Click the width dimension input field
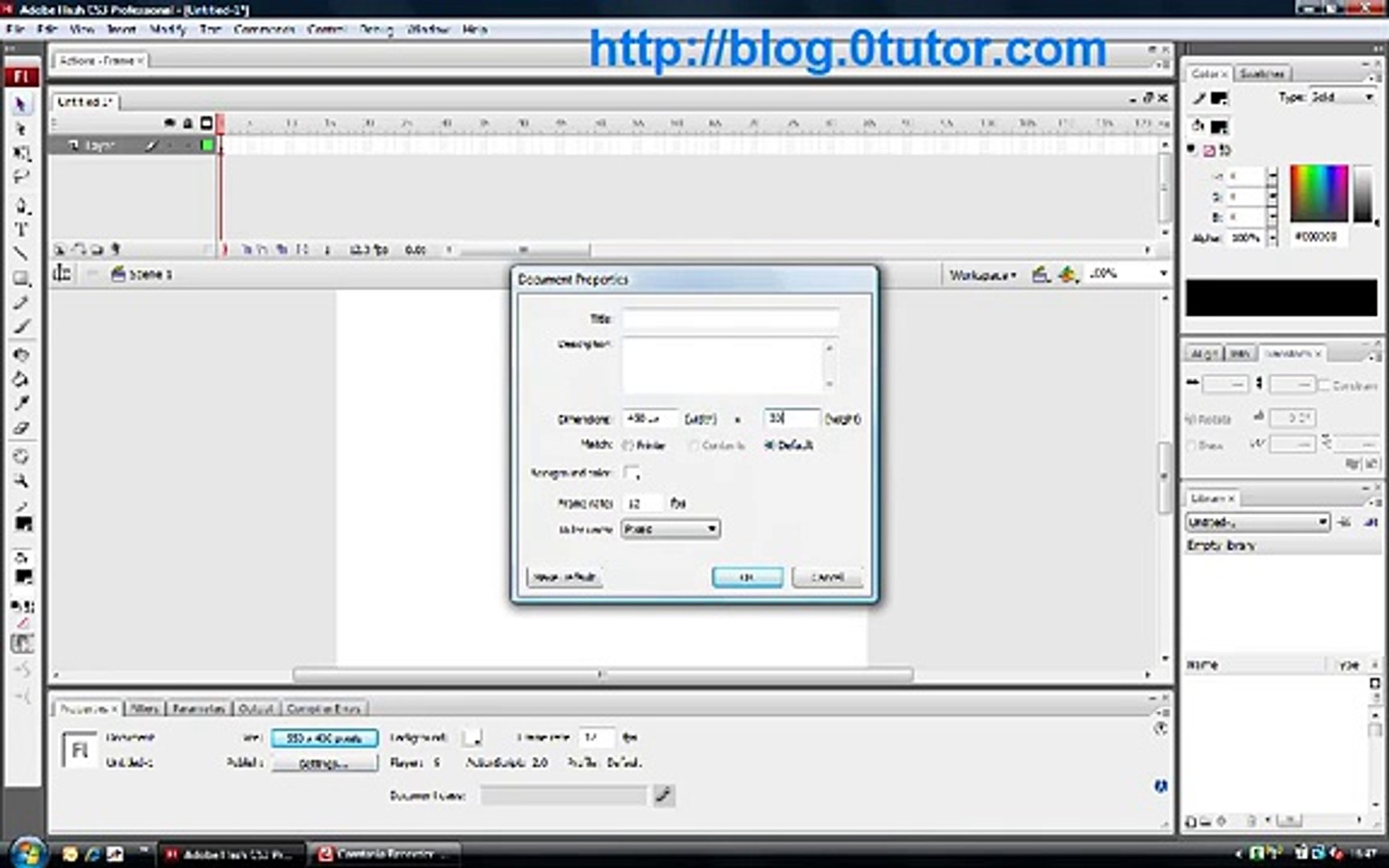 click(x=650, y=419)
